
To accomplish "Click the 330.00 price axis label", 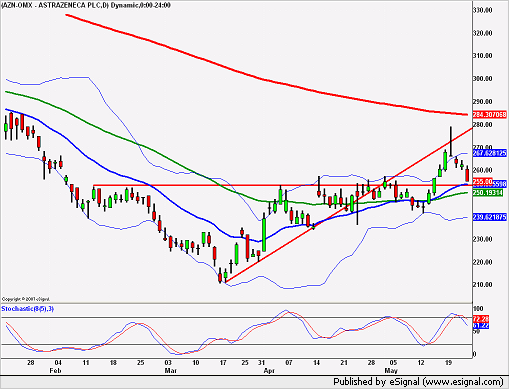I will coord(482,10).
